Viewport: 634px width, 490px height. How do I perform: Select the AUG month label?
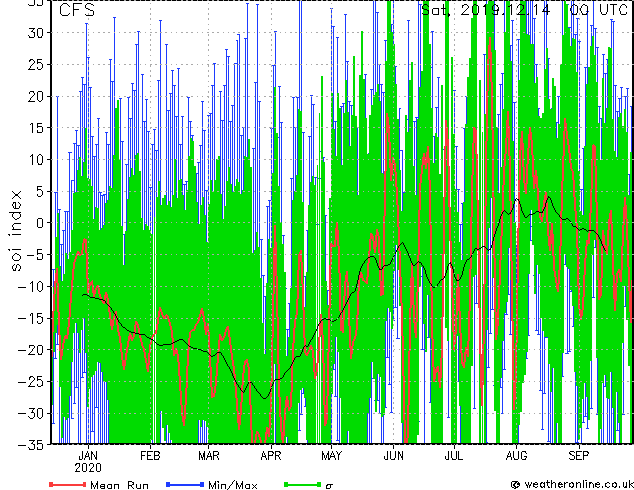(516, 456)
